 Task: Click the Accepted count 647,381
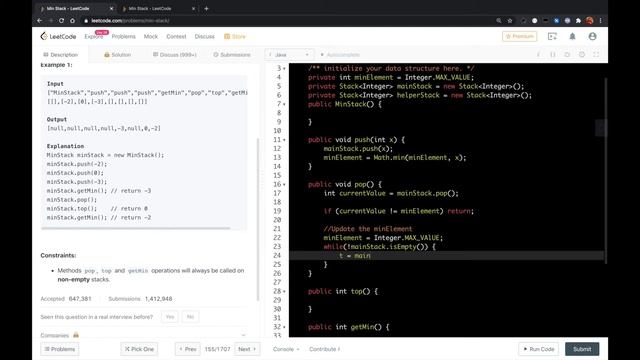[80, 299]
